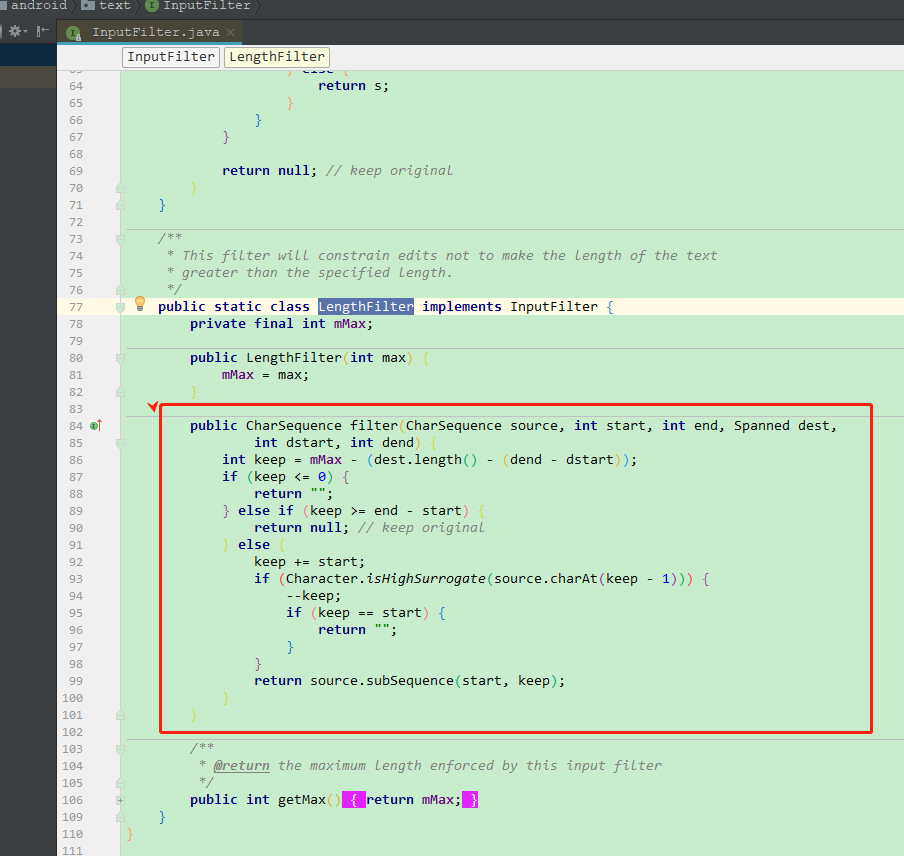Screen dimensions: 904x856
Task: Click line number 77 in the gutter
Action: [x=76, y=307]
